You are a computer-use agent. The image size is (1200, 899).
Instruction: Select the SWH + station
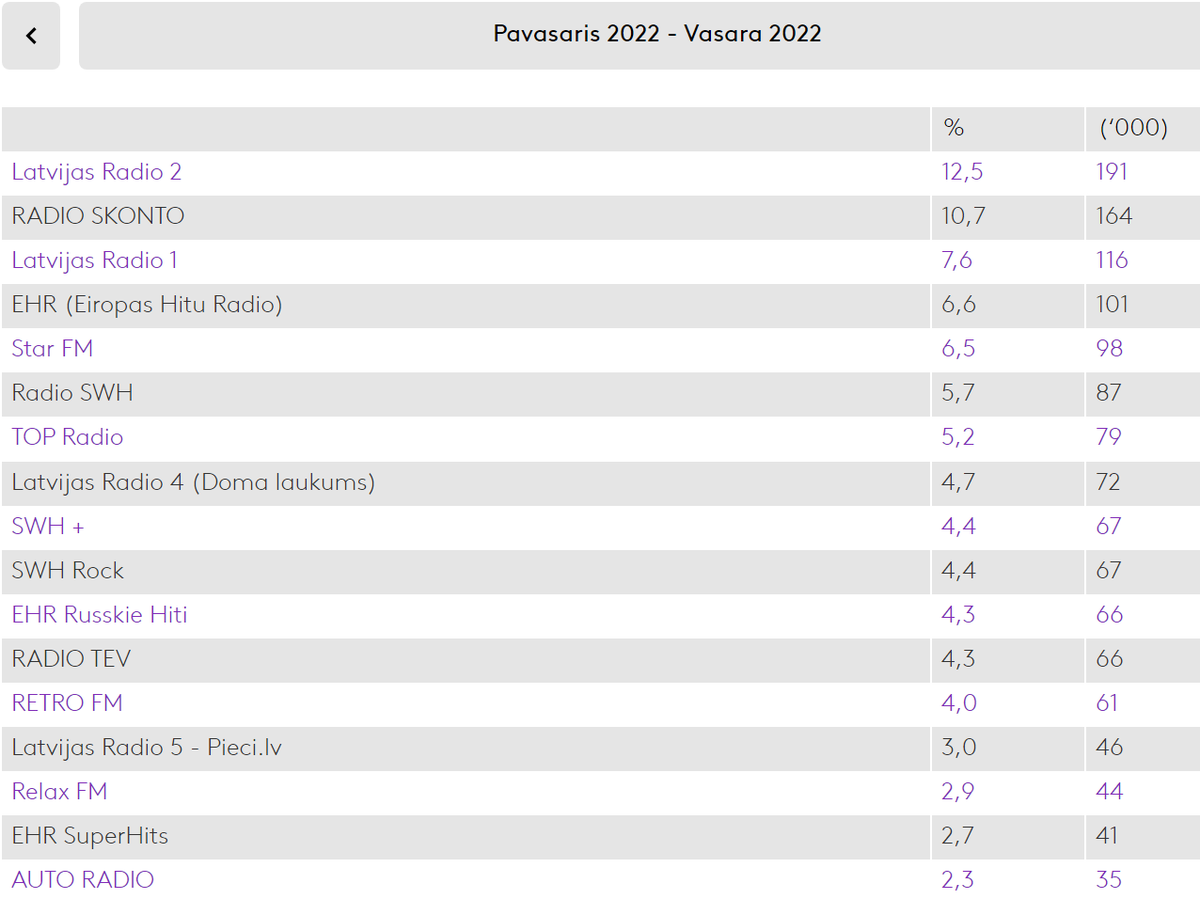click(48, 526)
